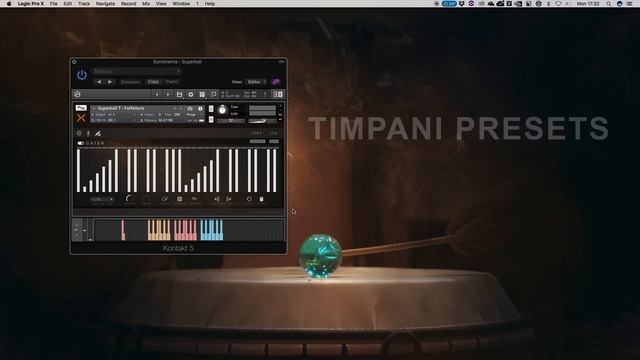Open the Mix menu
The width and height of the screenshot is (640, 360).
146,4
